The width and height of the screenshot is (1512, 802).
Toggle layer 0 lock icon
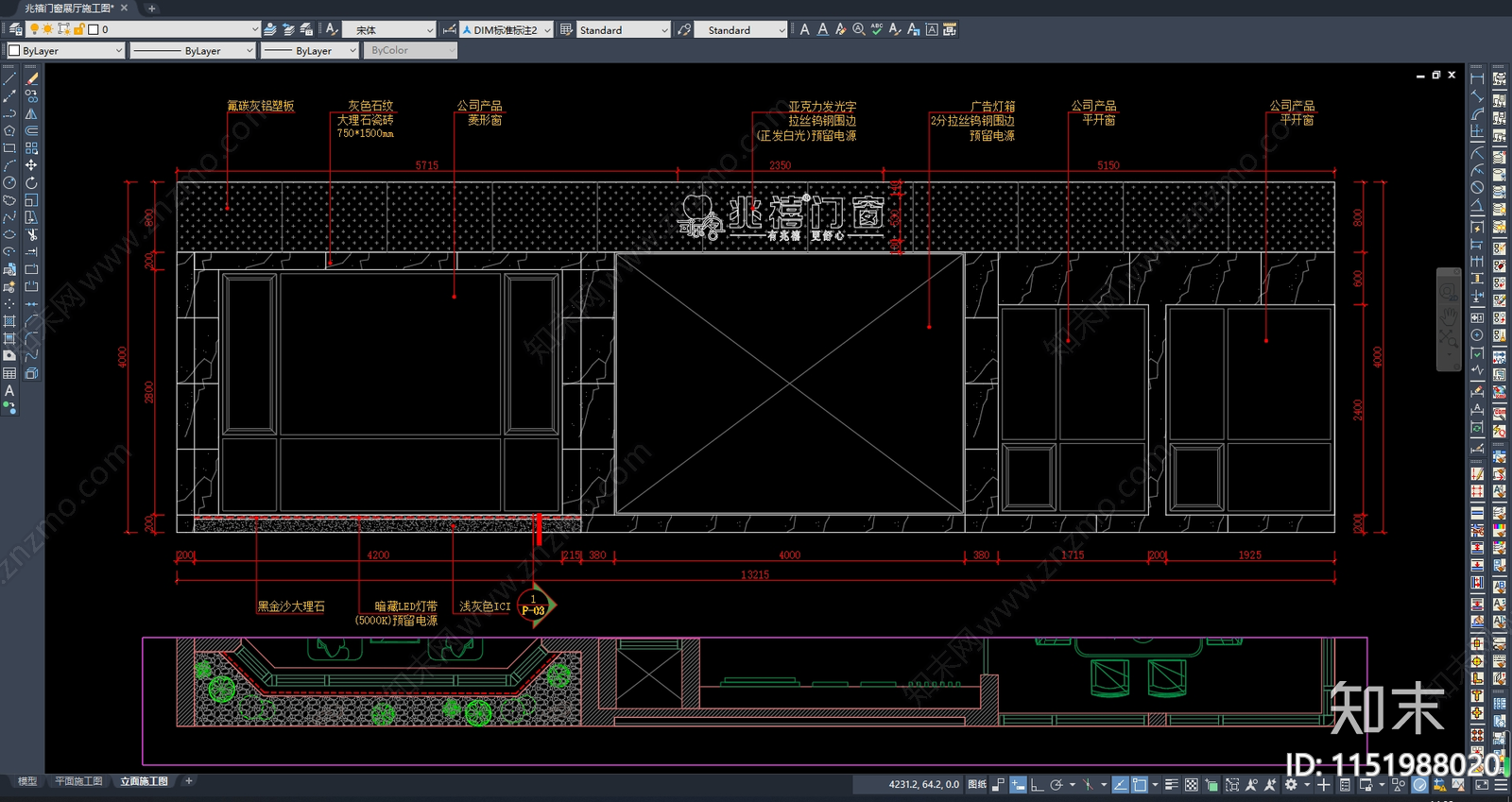[78, 29]
